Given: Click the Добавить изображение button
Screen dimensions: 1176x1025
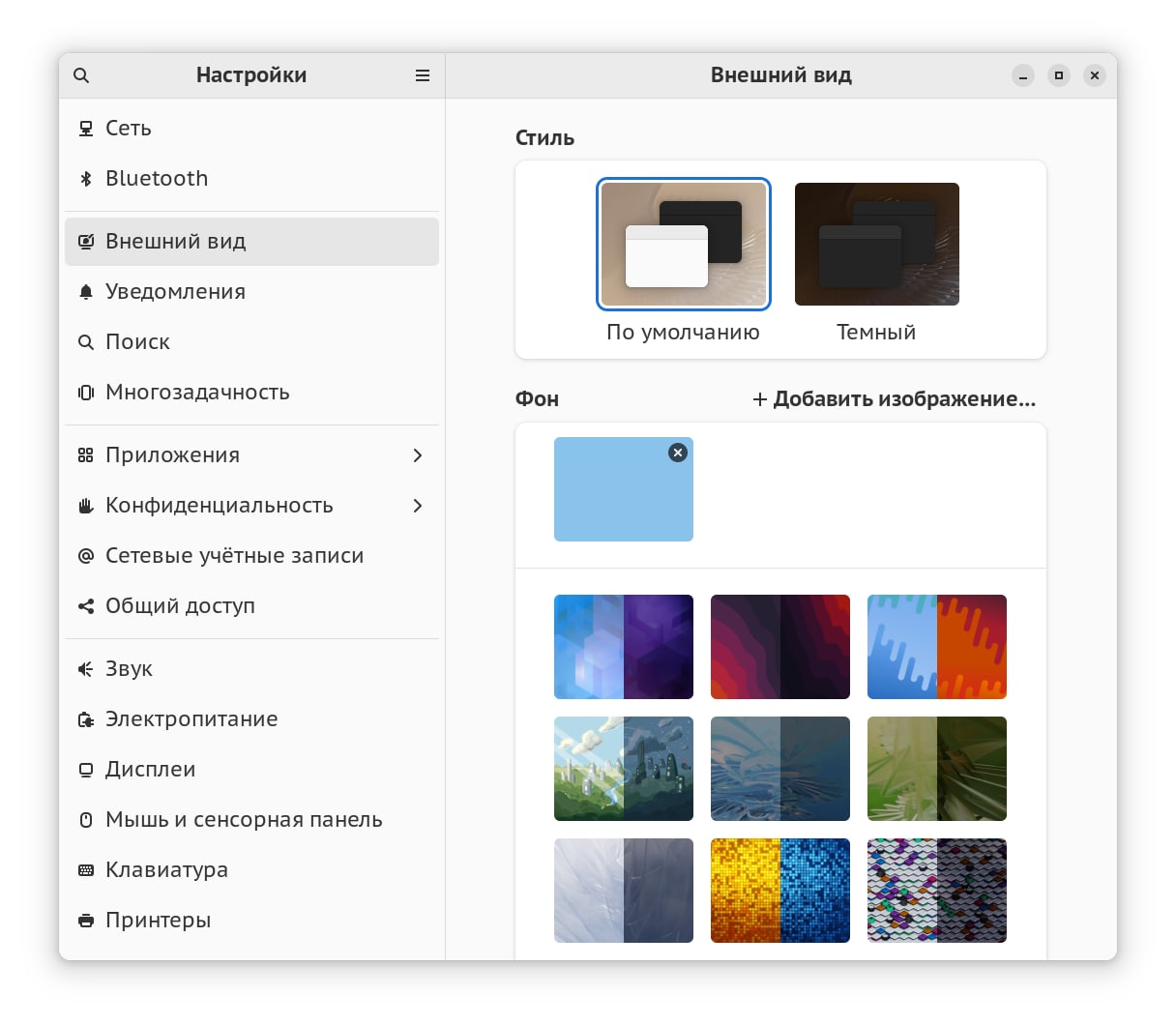Looking at the screenshot, I should (895, 399).
